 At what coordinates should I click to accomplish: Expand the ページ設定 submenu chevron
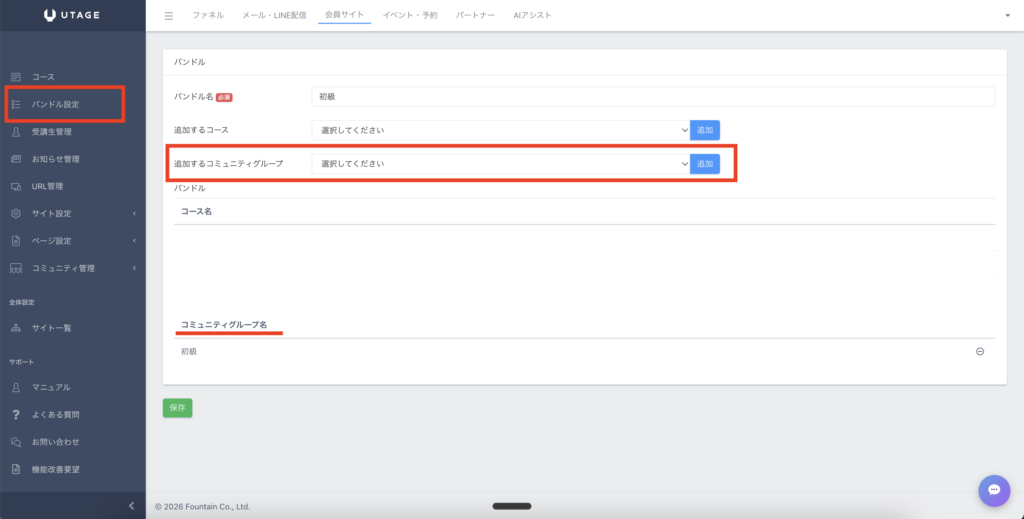pos(134,241)
